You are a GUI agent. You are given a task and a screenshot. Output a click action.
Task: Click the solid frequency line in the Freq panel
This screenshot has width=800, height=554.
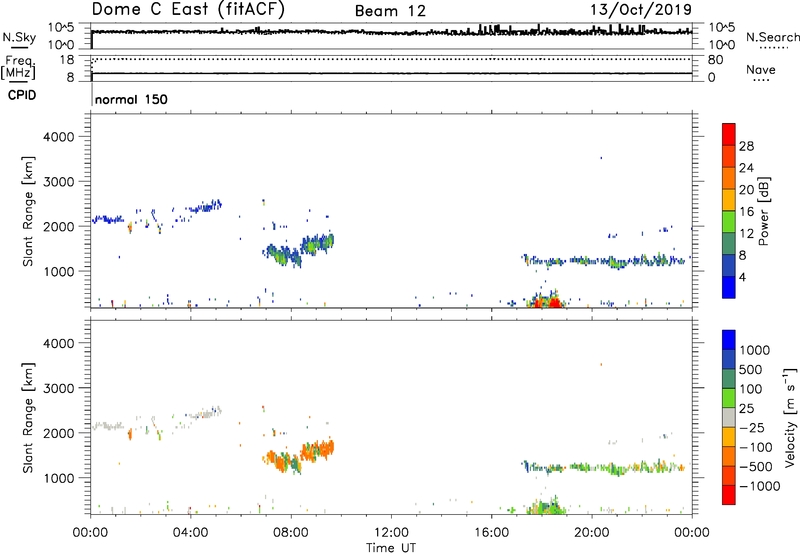pyautogui.click(x=392, y=73)
